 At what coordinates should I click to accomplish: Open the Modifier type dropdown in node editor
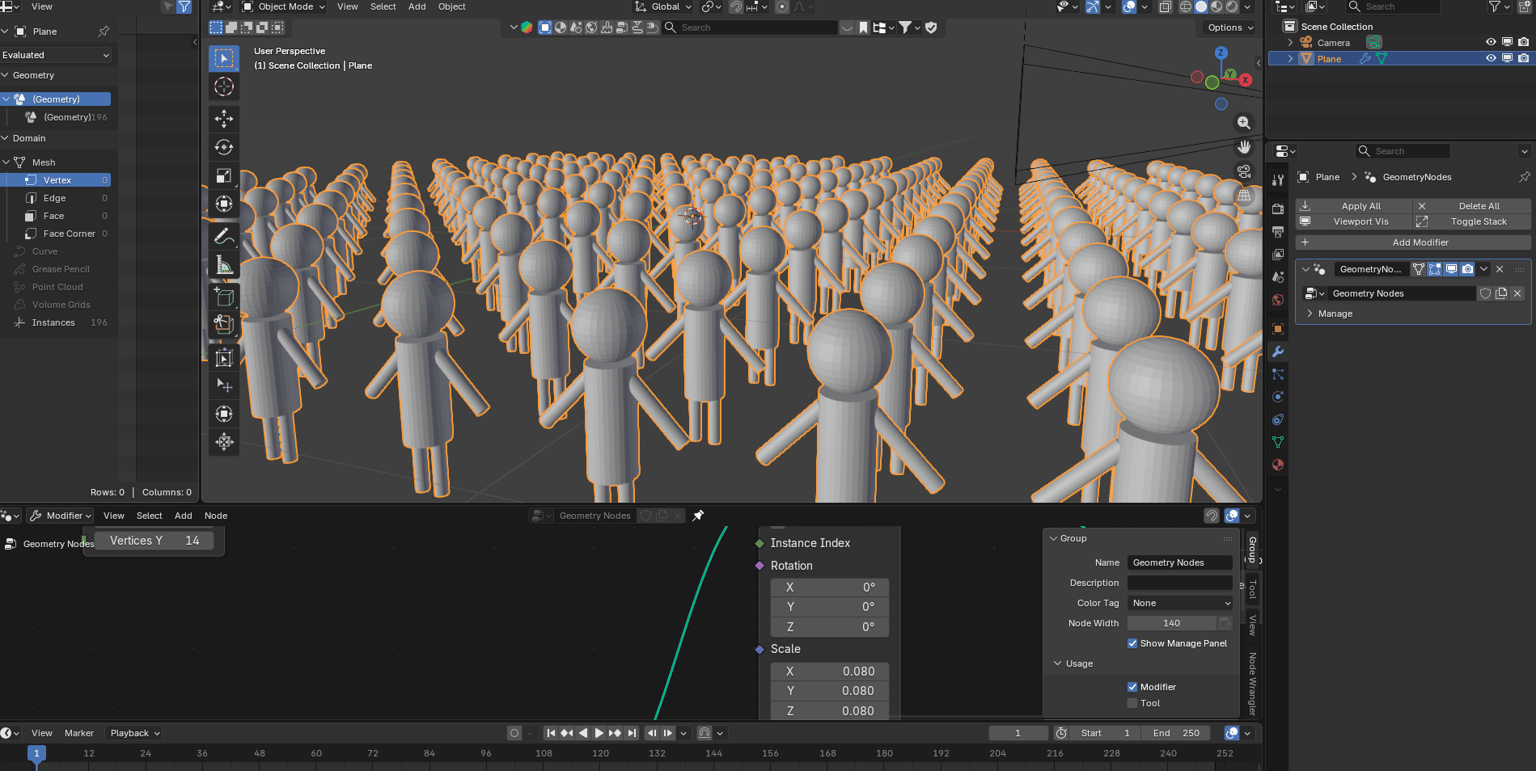pos(60,516)
